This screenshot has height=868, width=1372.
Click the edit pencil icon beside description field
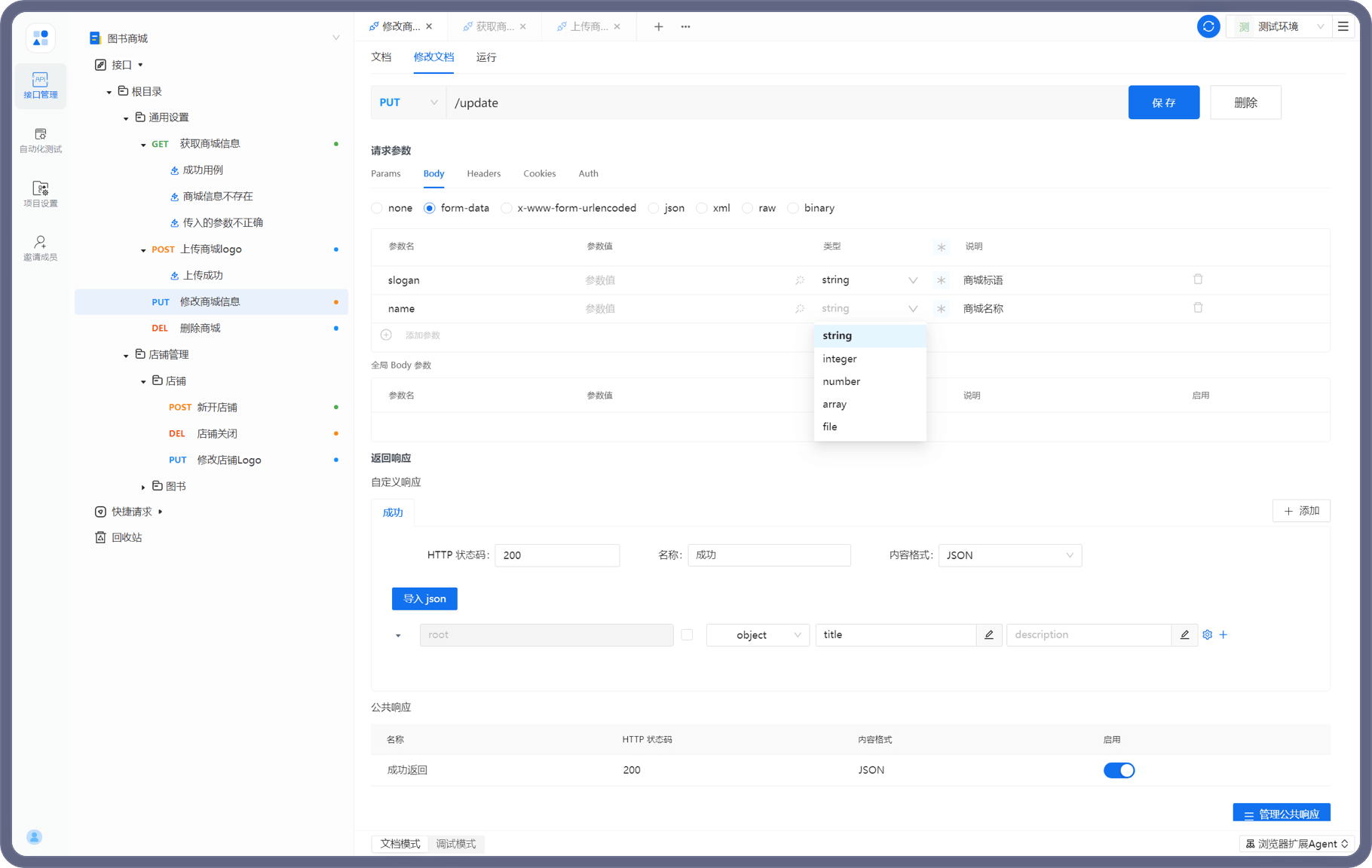point(1184,635)
